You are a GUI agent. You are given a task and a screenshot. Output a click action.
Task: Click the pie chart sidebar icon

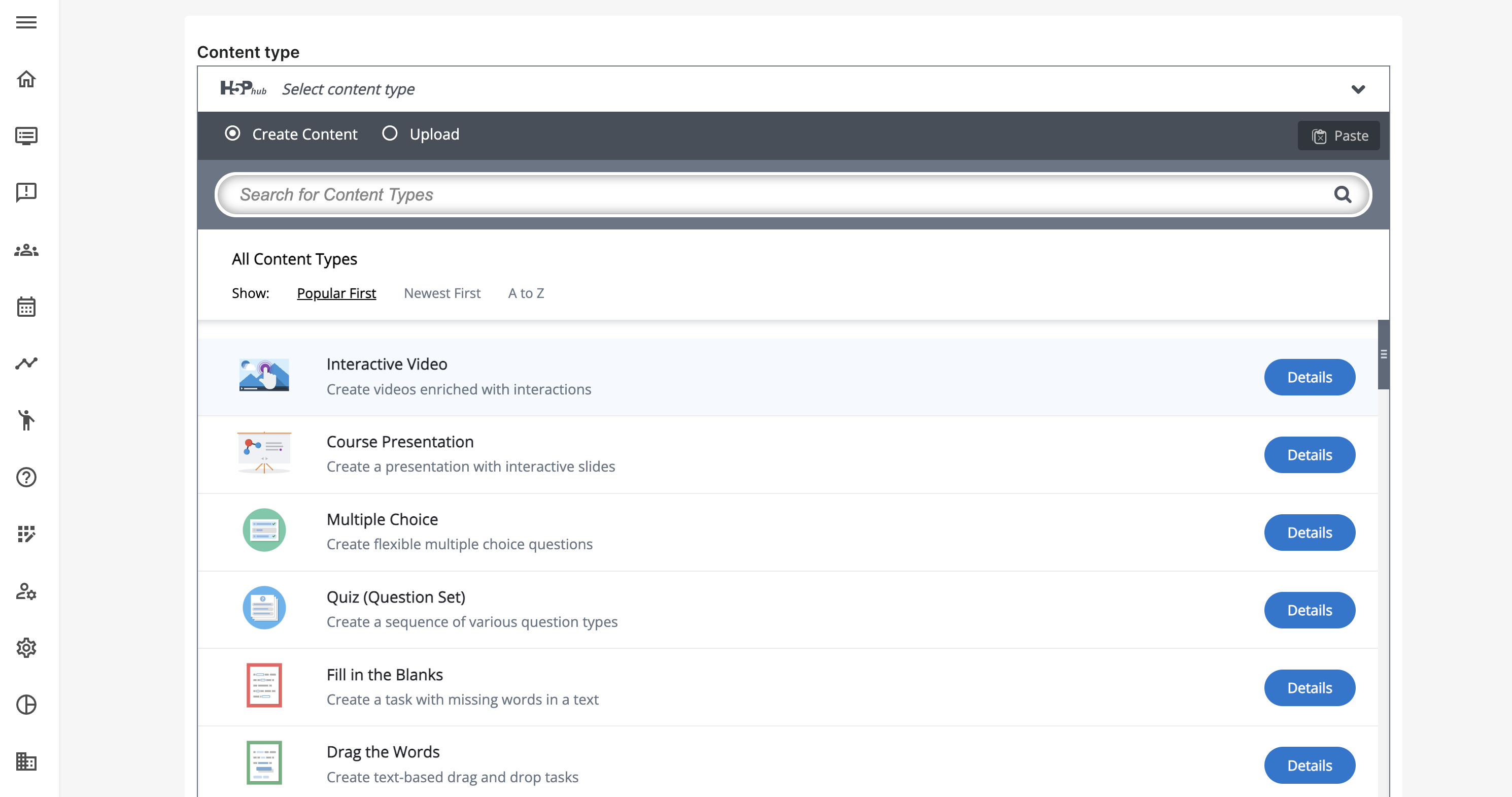(x=26, y=704)
